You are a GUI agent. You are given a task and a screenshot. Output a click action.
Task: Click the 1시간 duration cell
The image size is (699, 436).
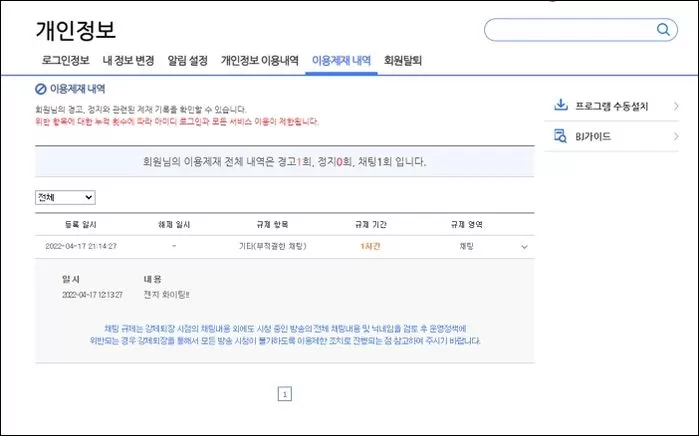[370, 246]
